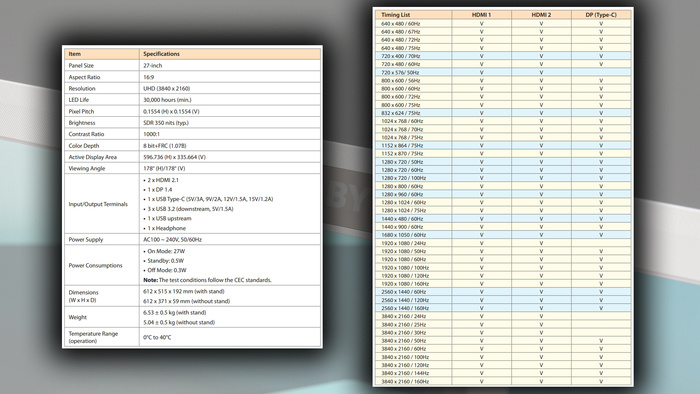Click HDMI 1 "V" in 3840 x 2160 / 160Hz row
This screenshot has width=700, height=394.
coord(482,382)
